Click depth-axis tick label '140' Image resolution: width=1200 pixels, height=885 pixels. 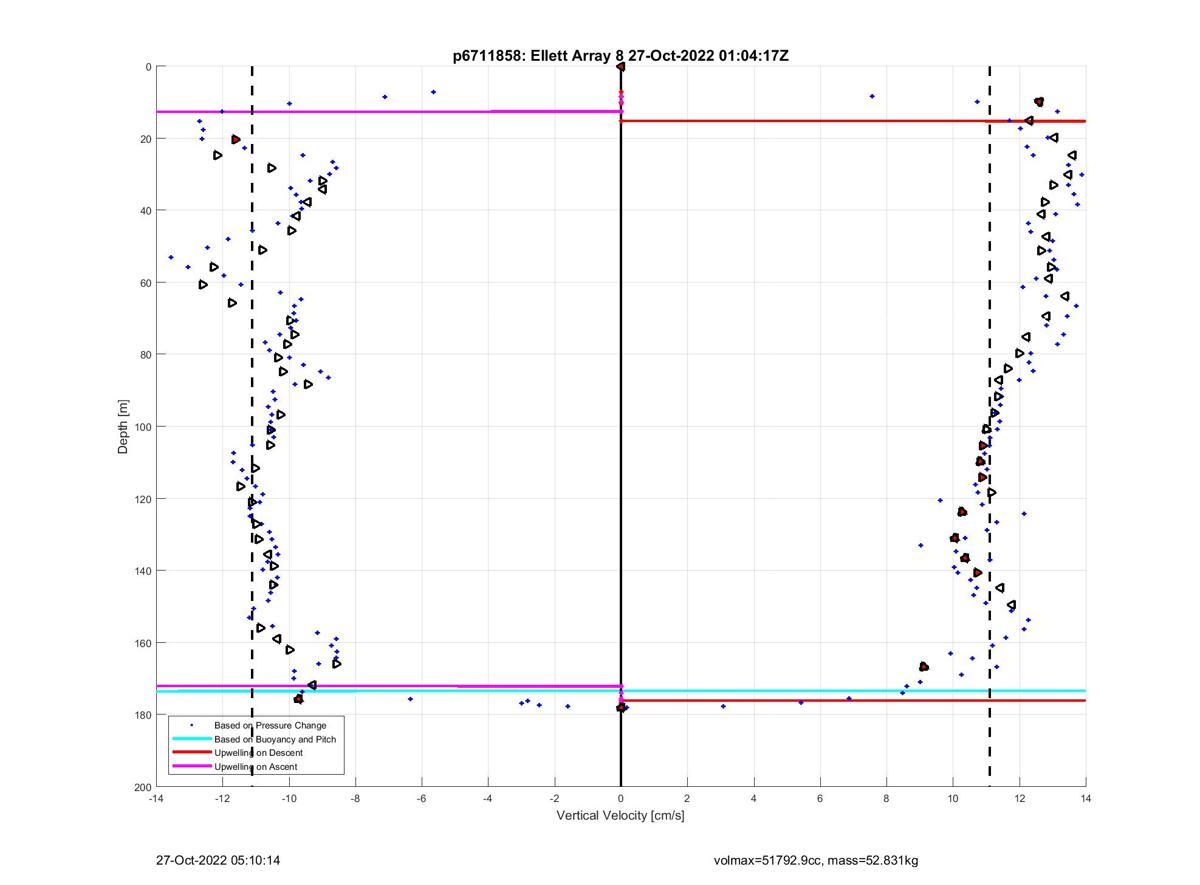[142, 571]
